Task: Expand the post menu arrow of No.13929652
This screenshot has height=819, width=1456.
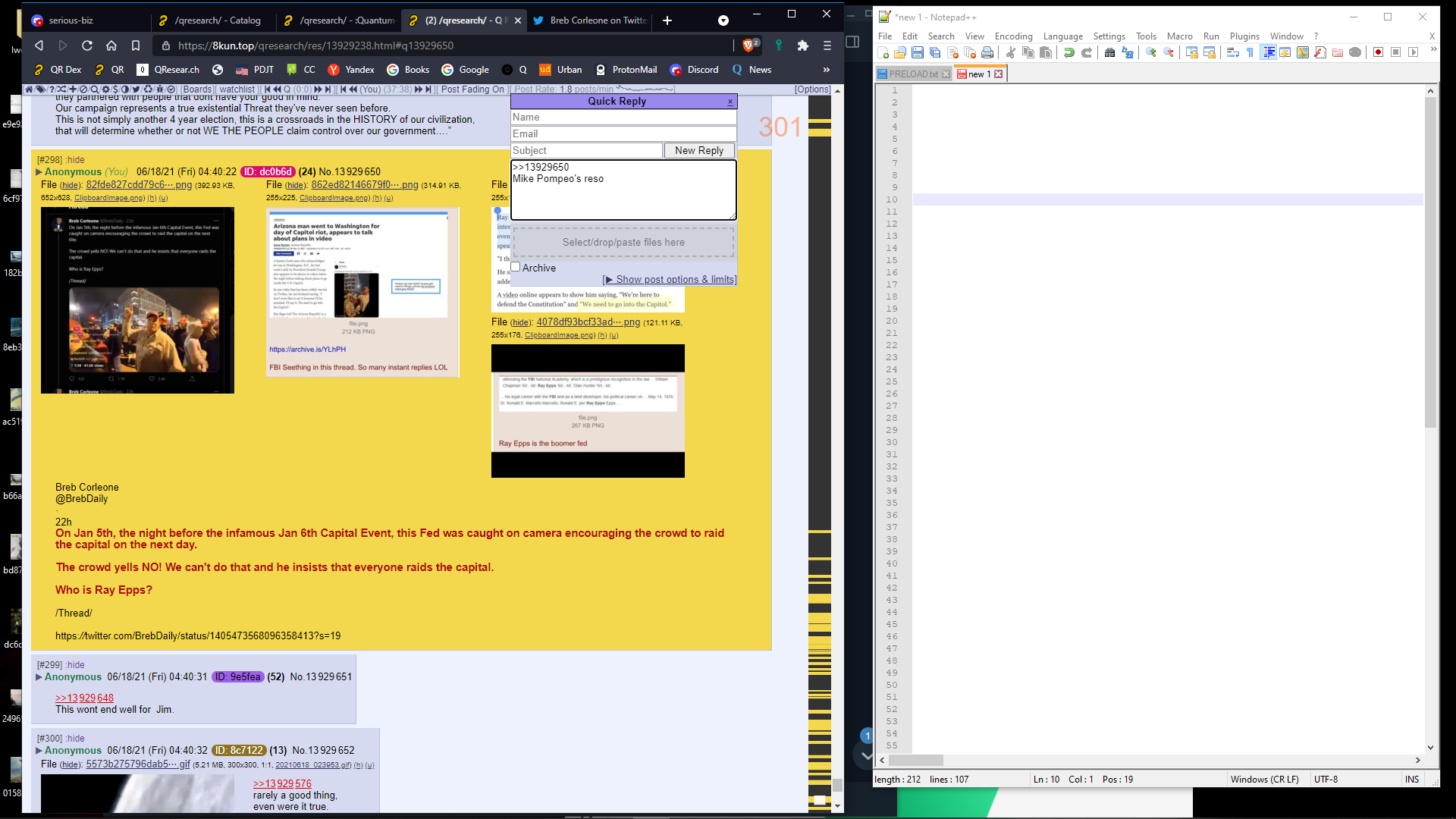Action: point(39,751)
